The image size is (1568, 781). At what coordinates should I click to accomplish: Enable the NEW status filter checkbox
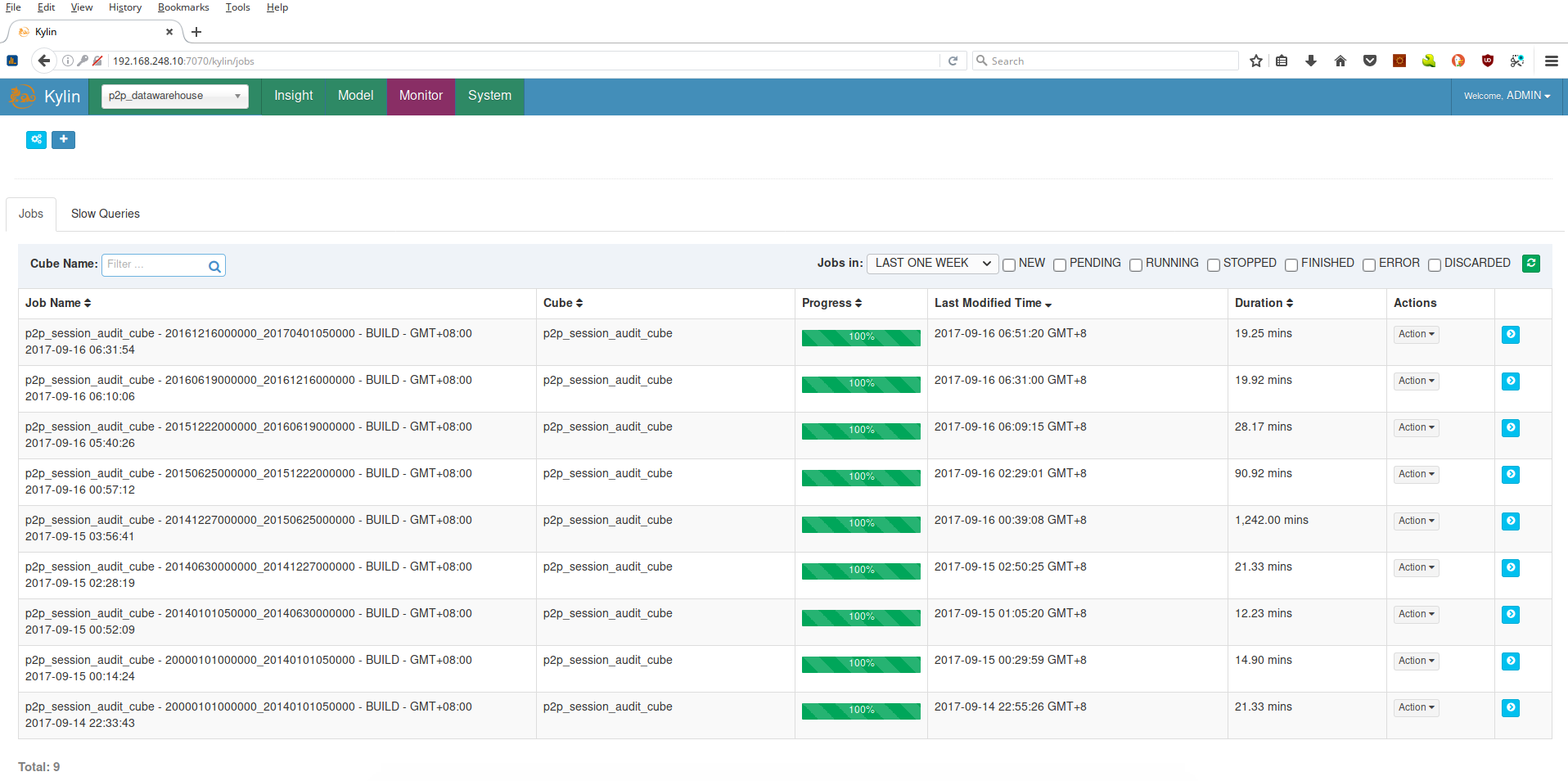(1009, 264)
